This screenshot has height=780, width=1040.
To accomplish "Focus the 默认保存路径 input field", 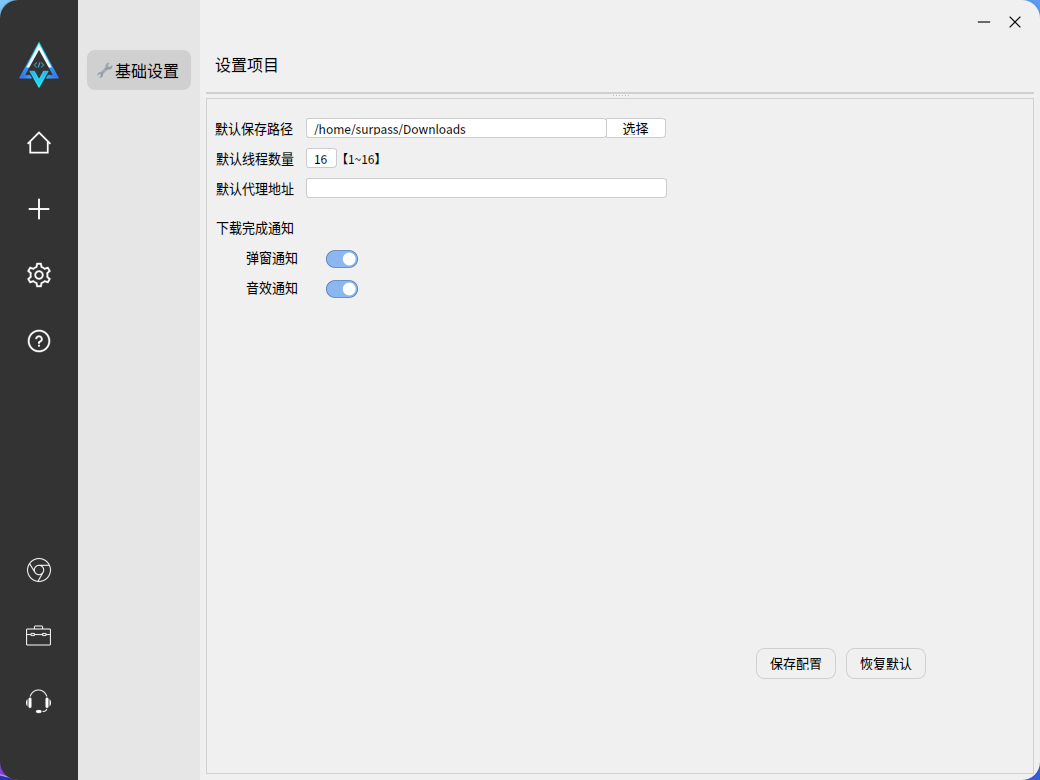I will click(x=456, y=128).
